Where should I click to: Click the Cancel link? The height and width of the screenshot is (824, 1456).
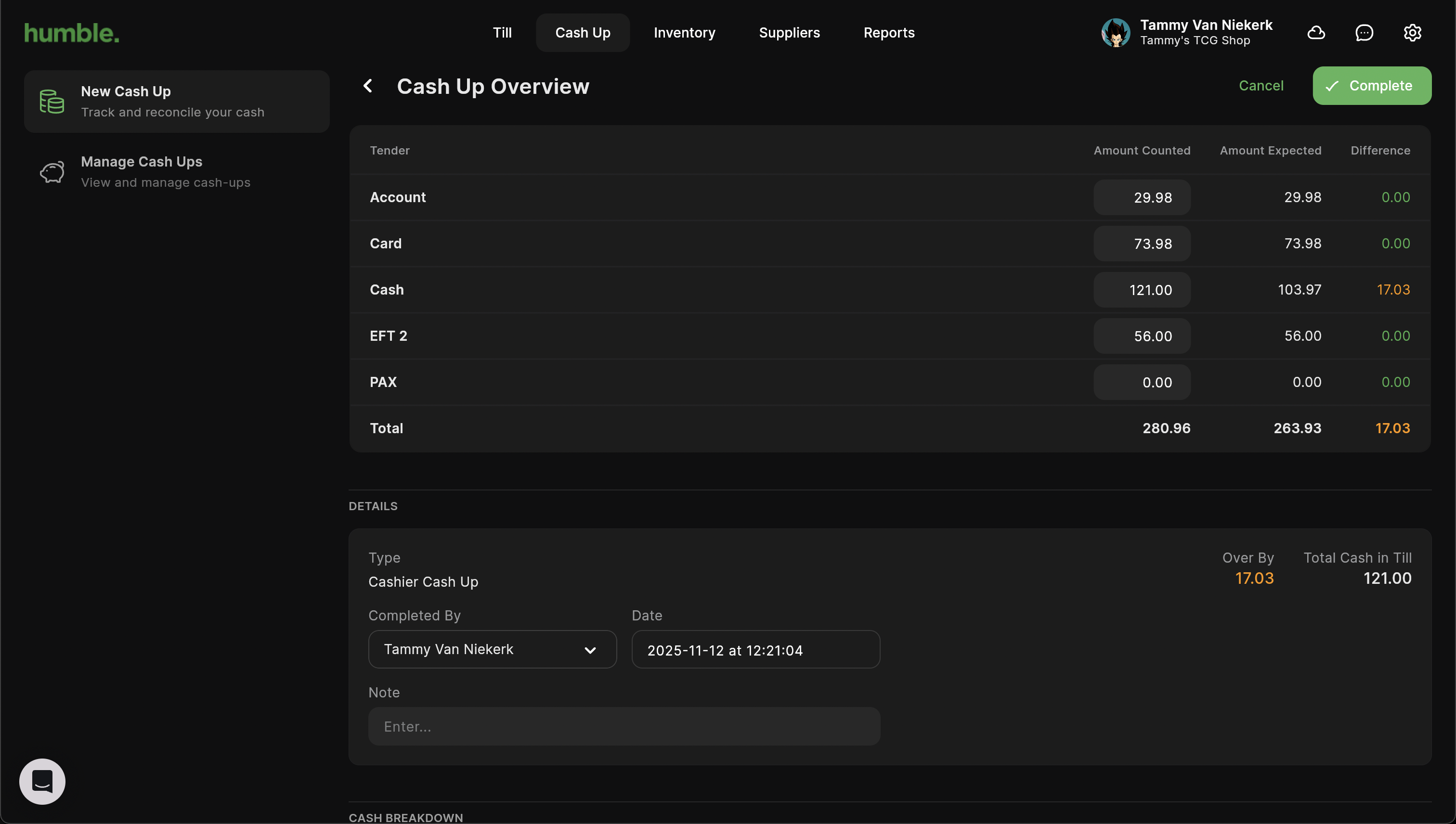click(x=1261, y=86)
